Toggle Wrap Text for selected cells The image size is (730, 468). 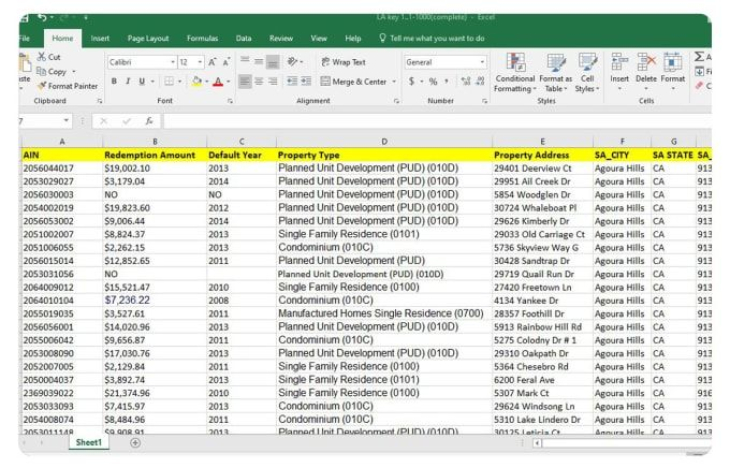point(342,62)
